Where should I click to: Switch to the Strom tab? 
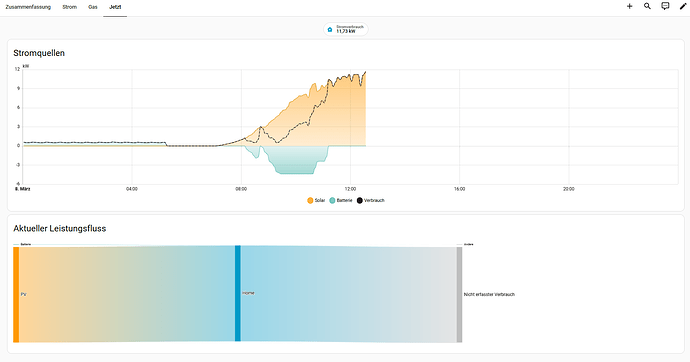tap(70, 7)
